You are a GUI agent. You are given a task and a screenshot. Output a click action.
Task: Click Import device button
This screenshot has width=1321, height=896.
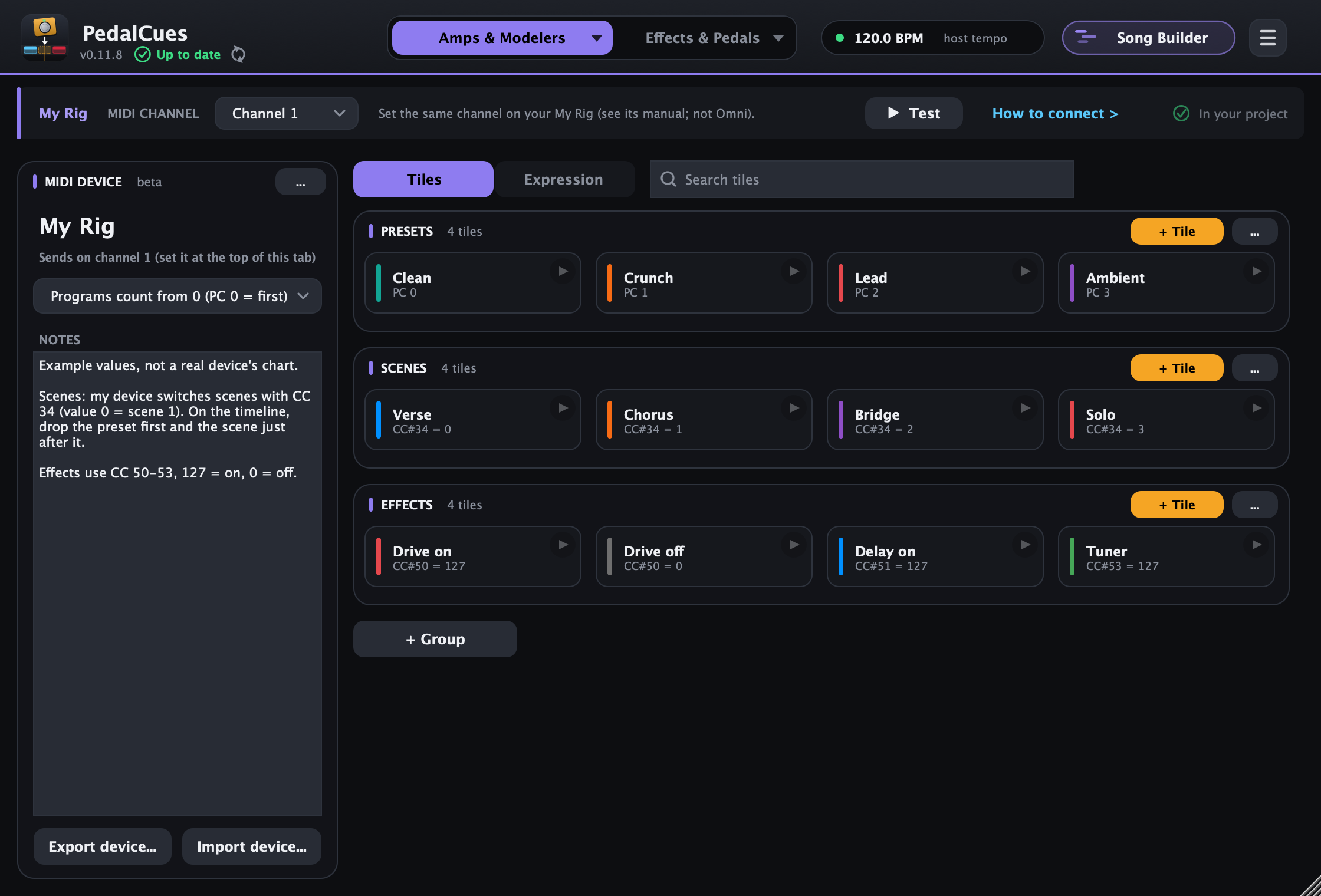(x=252, y=846)
